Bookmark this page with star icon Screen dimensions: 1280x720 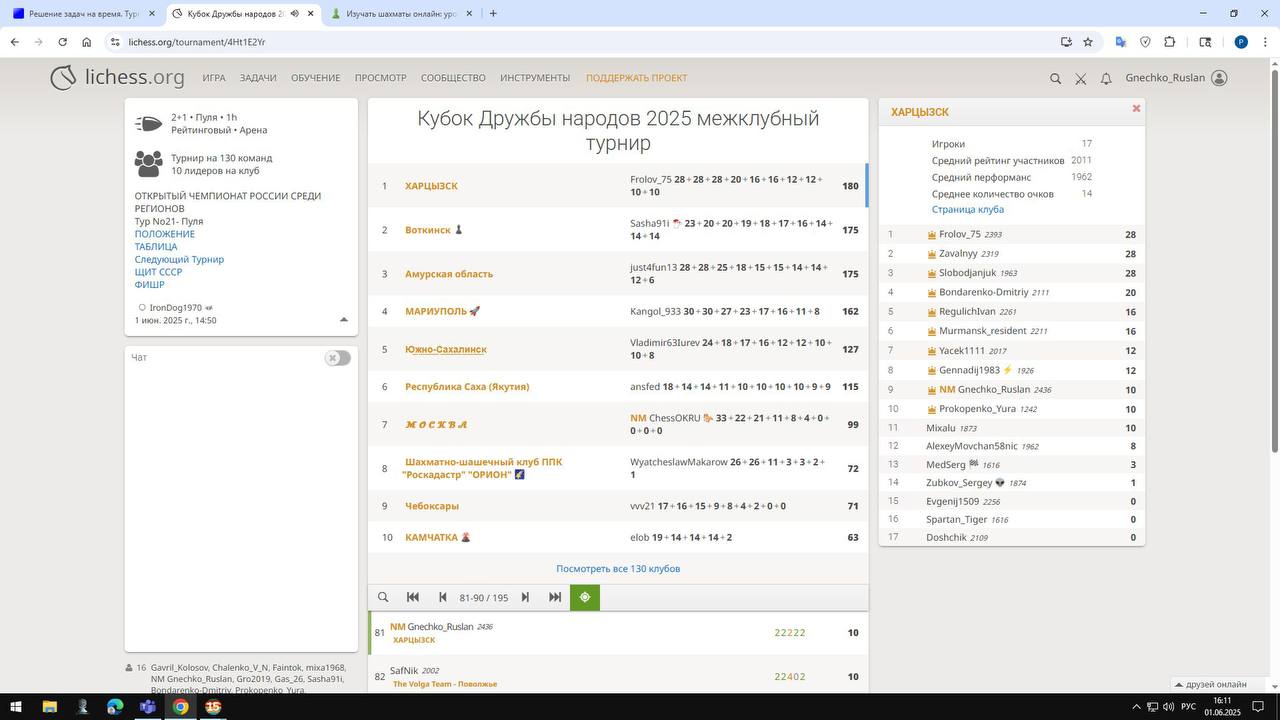(x=1088, y=42)
